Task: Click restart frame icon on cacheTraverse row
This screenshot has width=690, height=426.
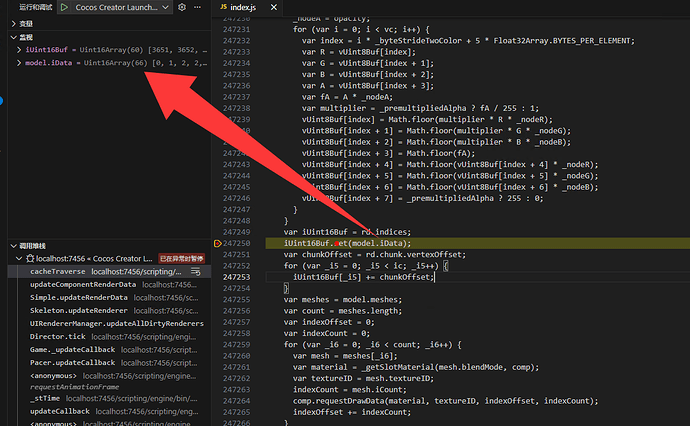Action: pyautogui.click(x=195, y=272)
